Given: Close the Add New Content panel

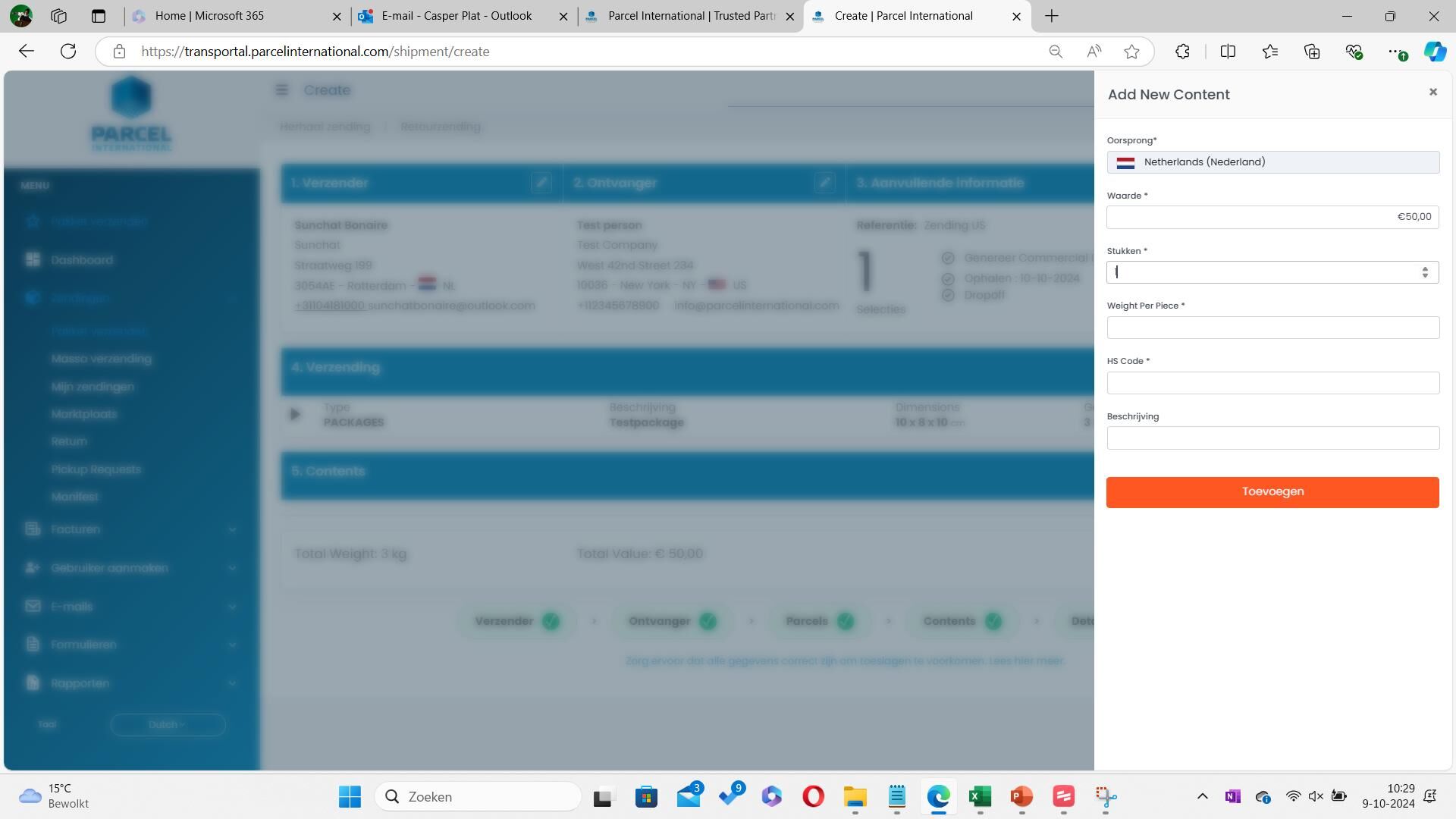Looking at the screenshot, I should pos(1432,92).
